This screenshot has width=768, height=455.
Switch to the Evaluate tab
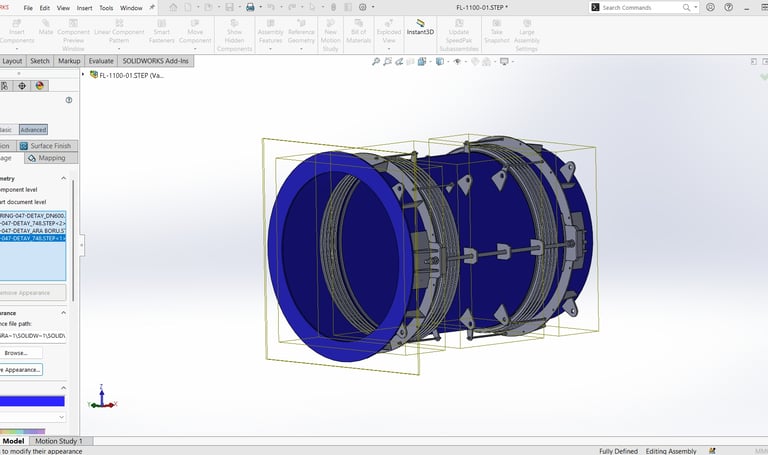coord(101,61)
